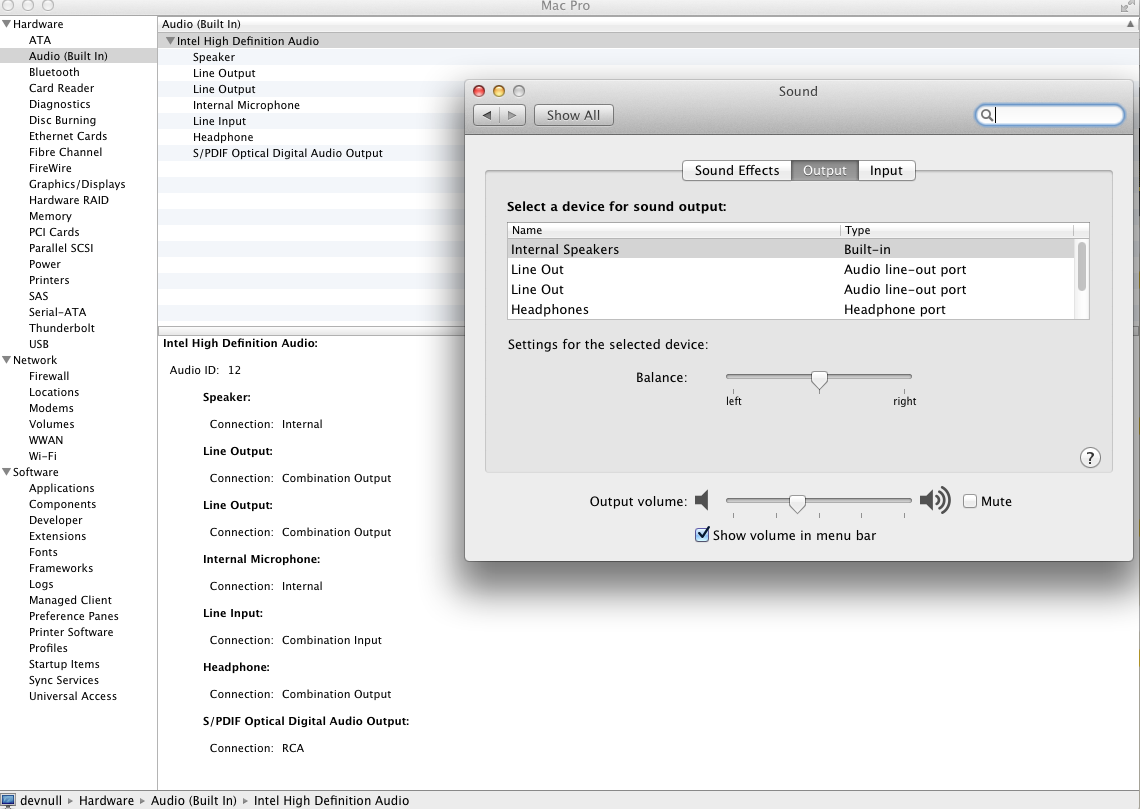Collapse the Software section in sidebar

7,472
